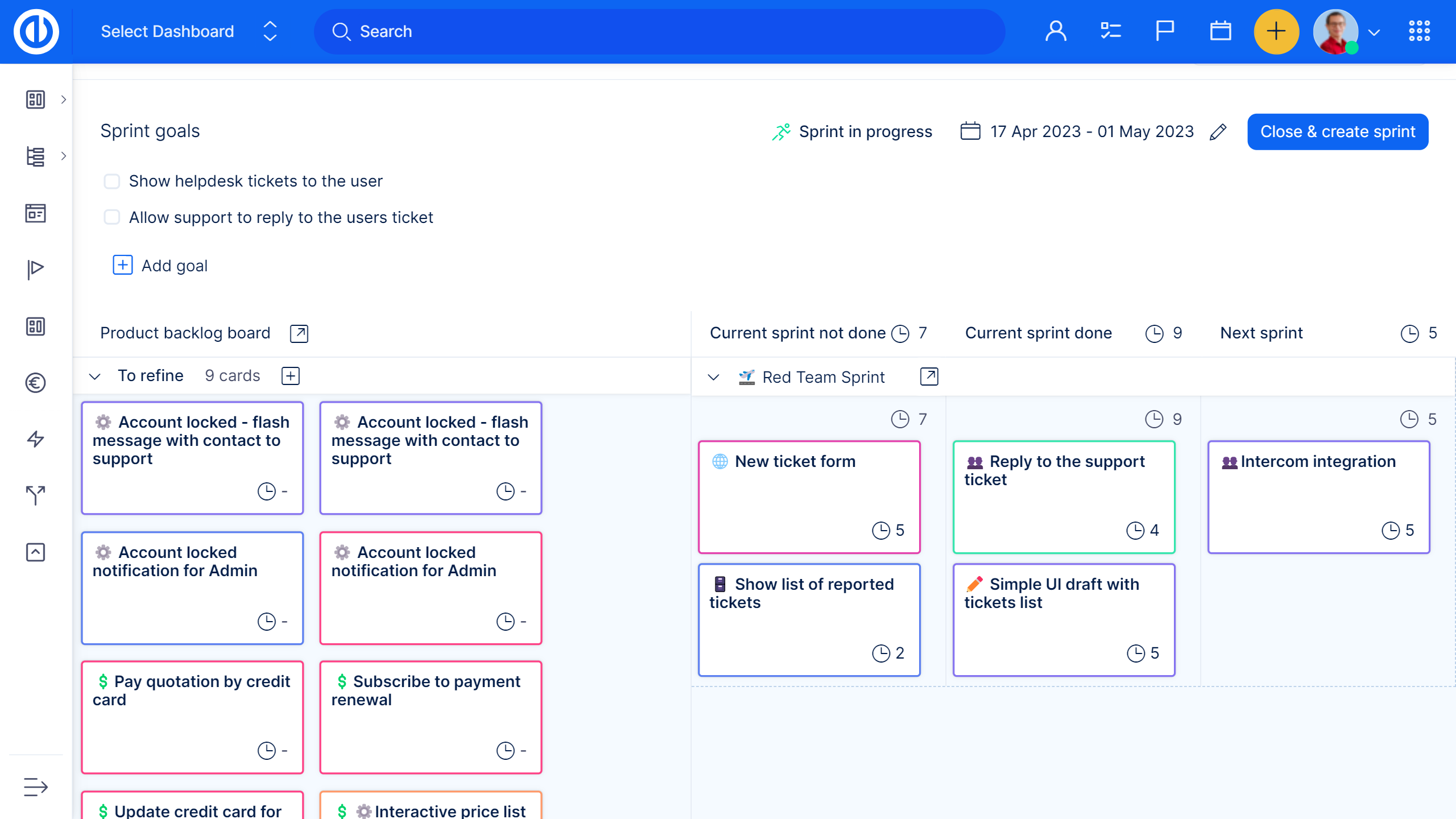View the Next sprint column header
The image size is (1456, 819).
(1261, 333)
